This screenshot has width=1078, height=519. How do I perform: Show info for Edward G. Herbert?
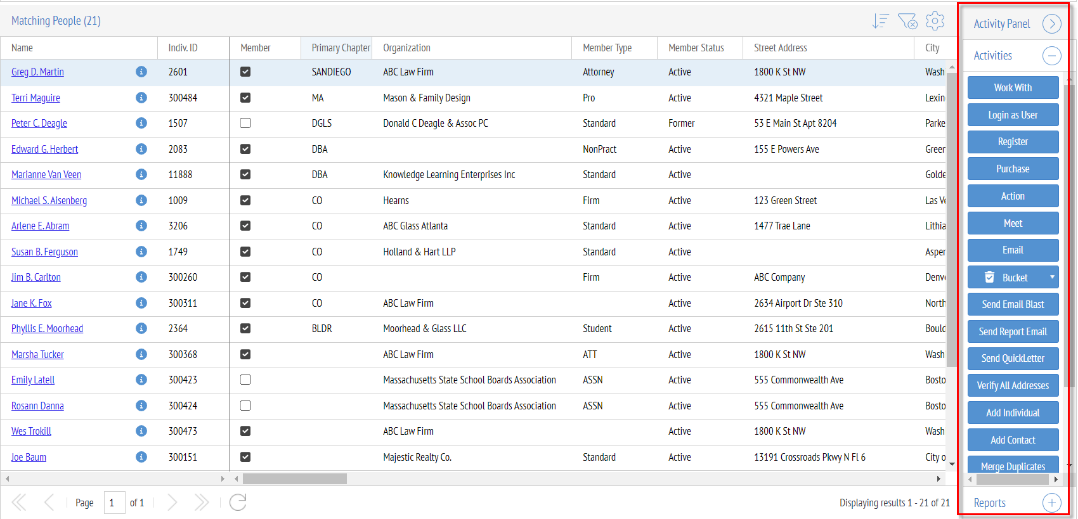(141, 148)
